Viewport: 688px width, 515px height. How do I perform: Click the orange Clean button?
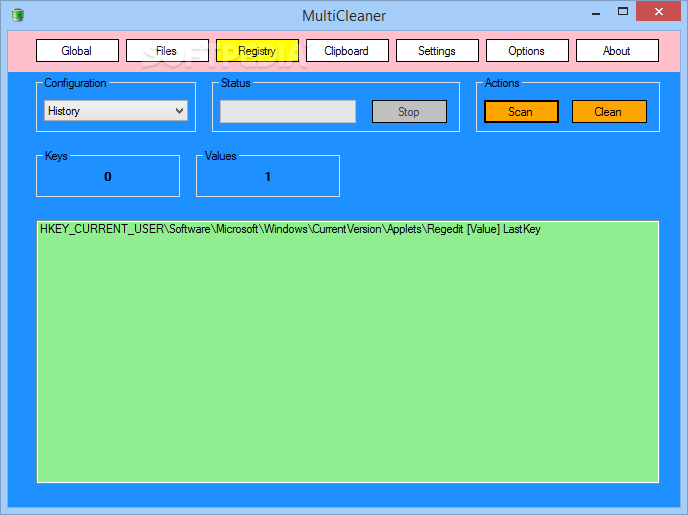pyautogui.click(x=609, y=111)
